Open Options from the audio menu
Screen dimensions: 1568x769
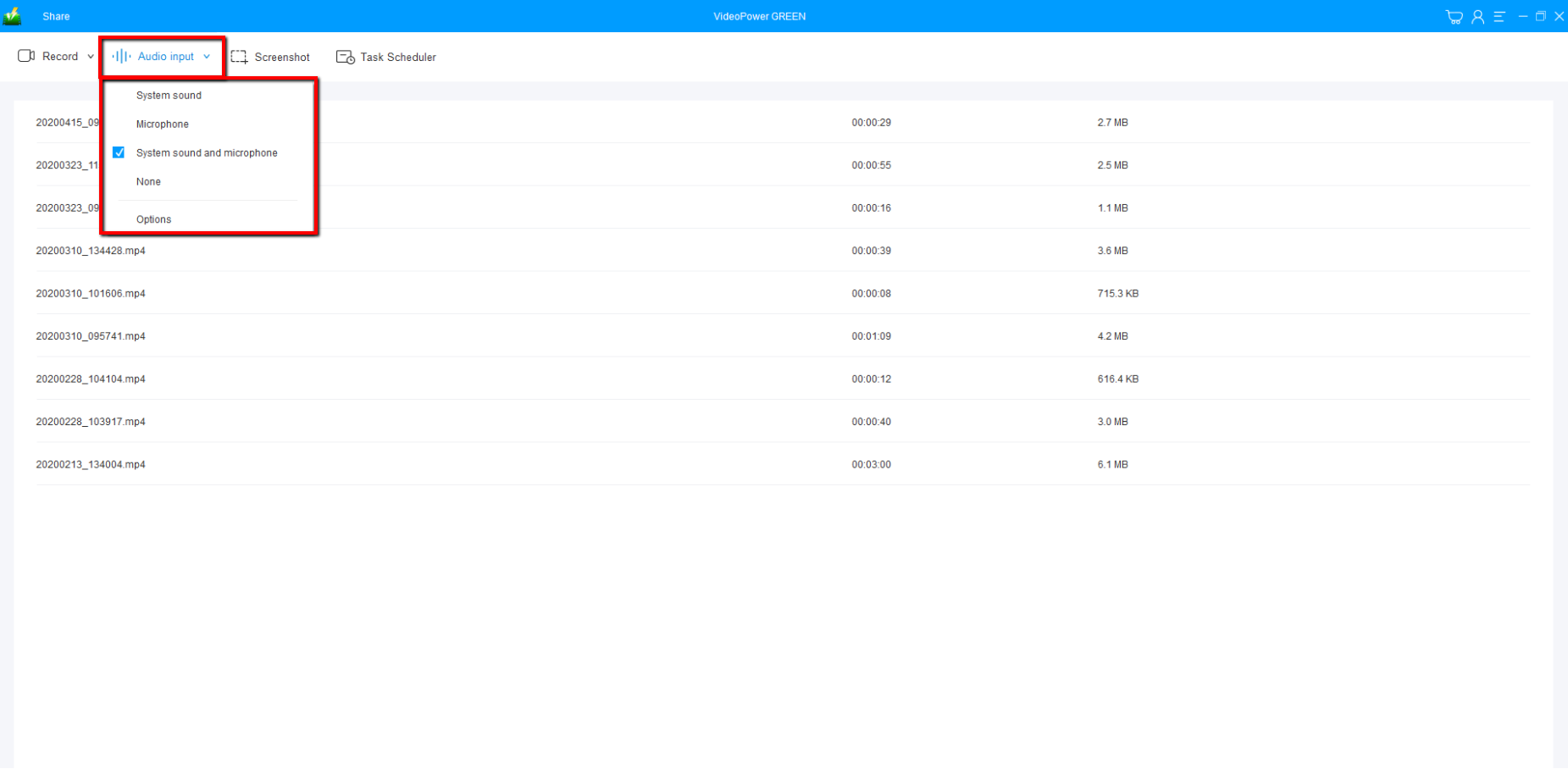click(153, 219)
